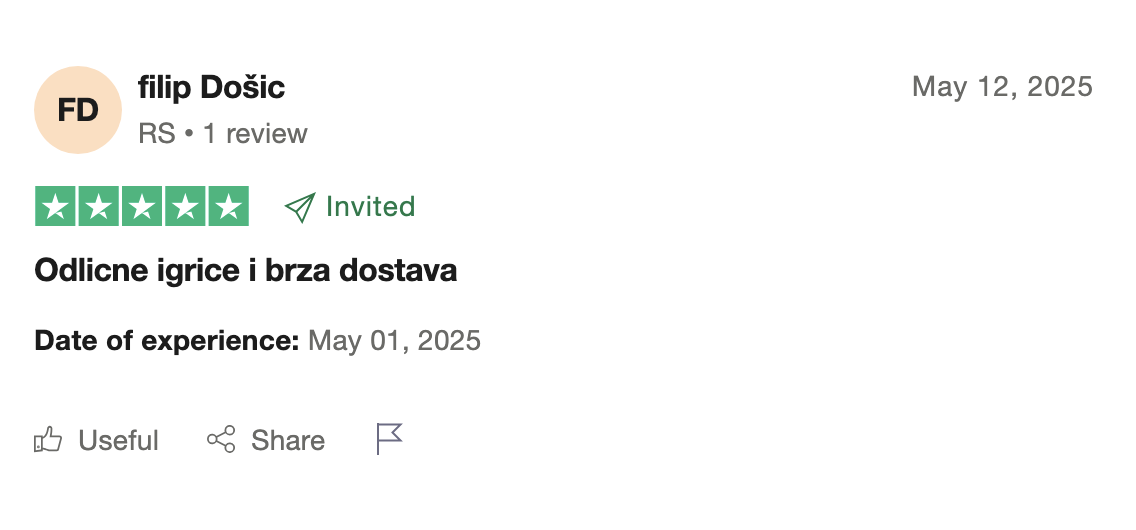
Task: Click the Useful button label
Action: (x=118, y=441)
